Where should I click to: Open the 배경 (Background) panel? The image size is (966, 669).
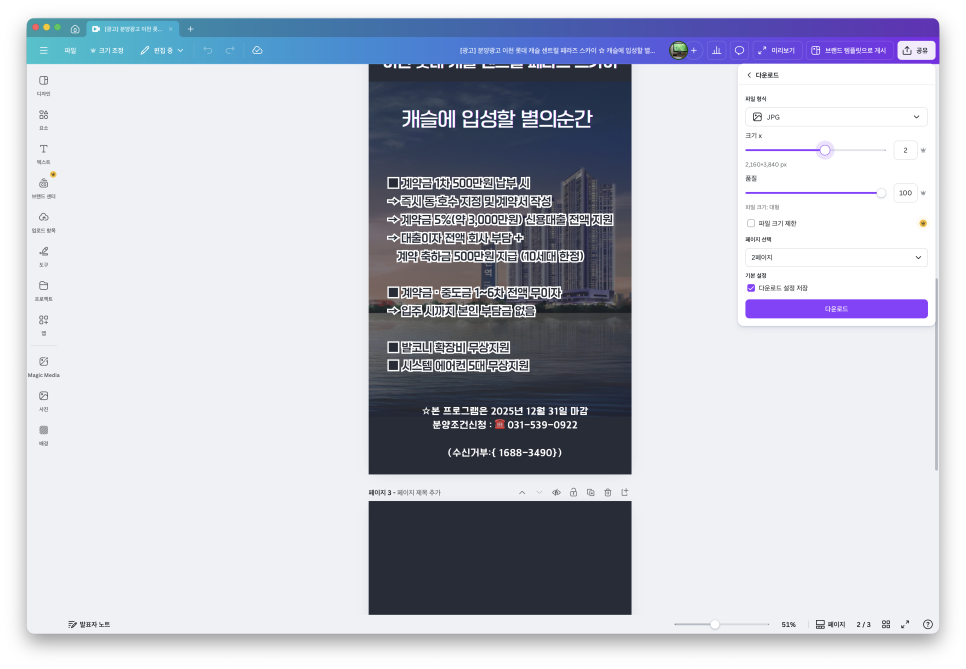coord(43,435)
